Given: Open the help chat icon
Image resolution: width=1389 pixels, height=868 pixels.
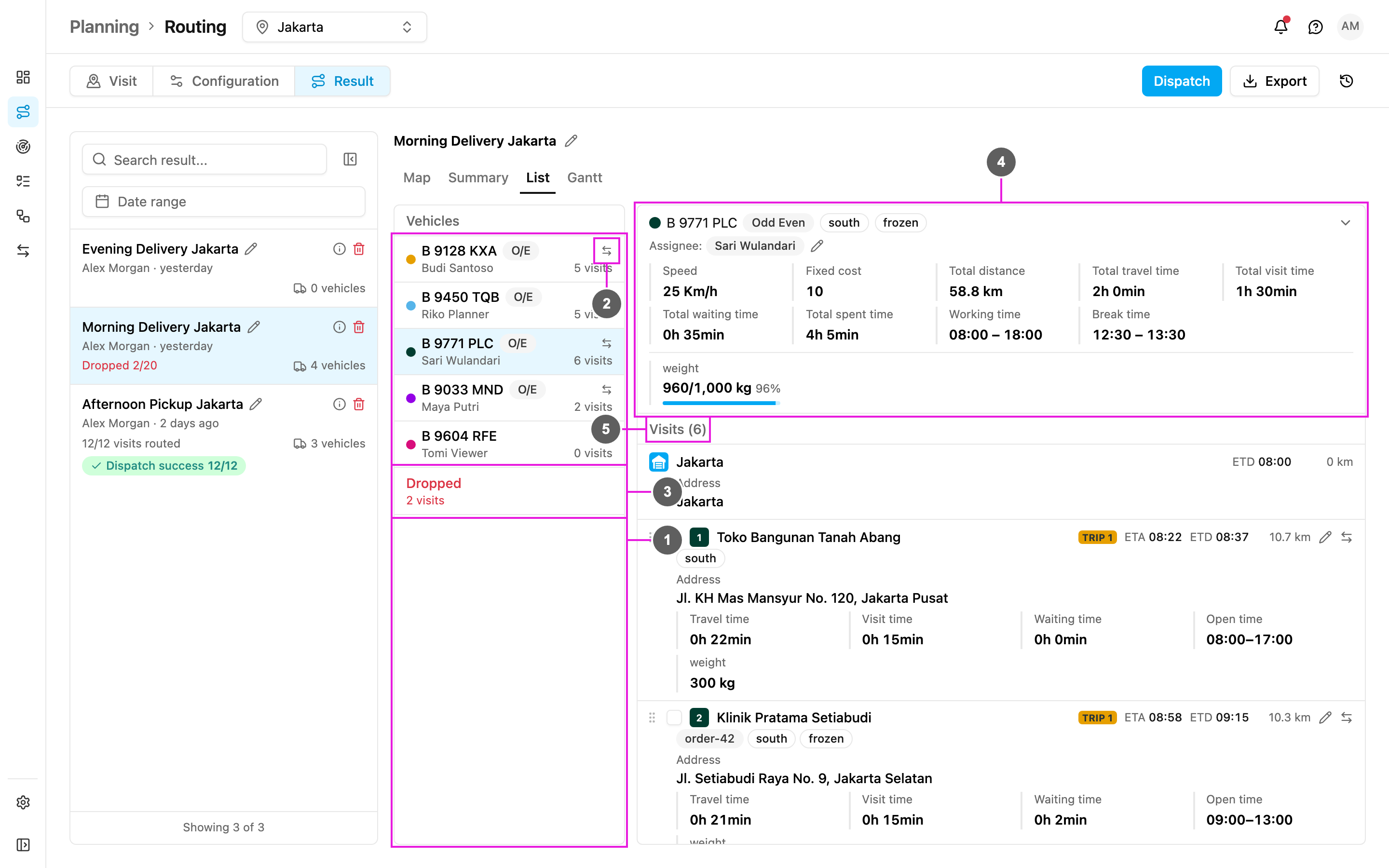Looking at the screenshot, I should [x=1315, y=27].
